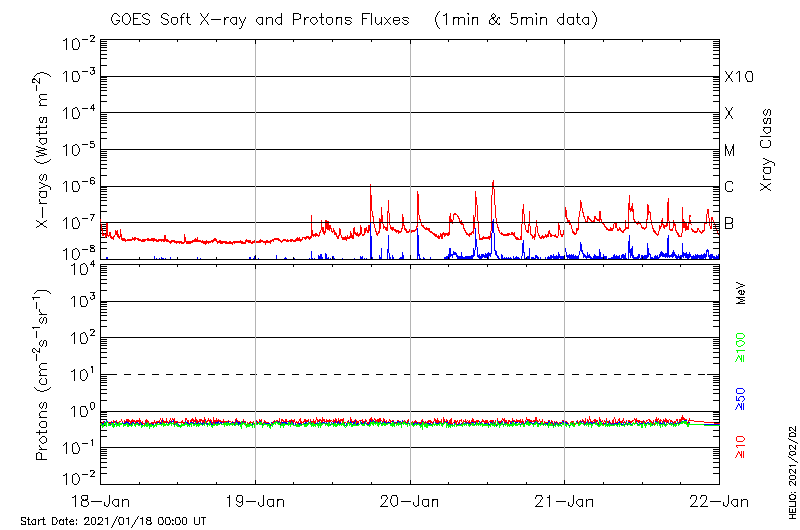800x530 pixels.
Task: Select the 19-Jan date tick label
Action: (256, 500)
